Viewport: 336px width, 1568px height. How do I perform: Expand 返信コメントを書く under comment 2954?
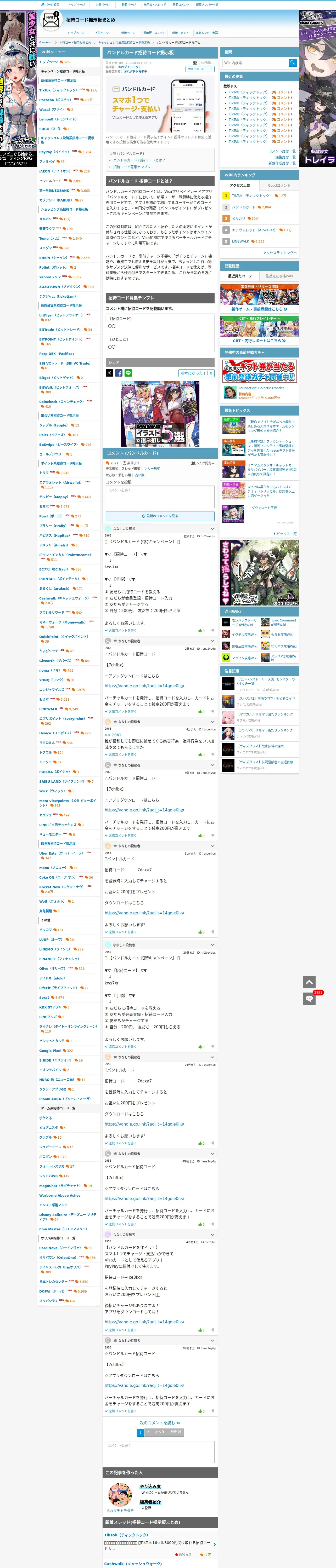tap(121, 1330)
